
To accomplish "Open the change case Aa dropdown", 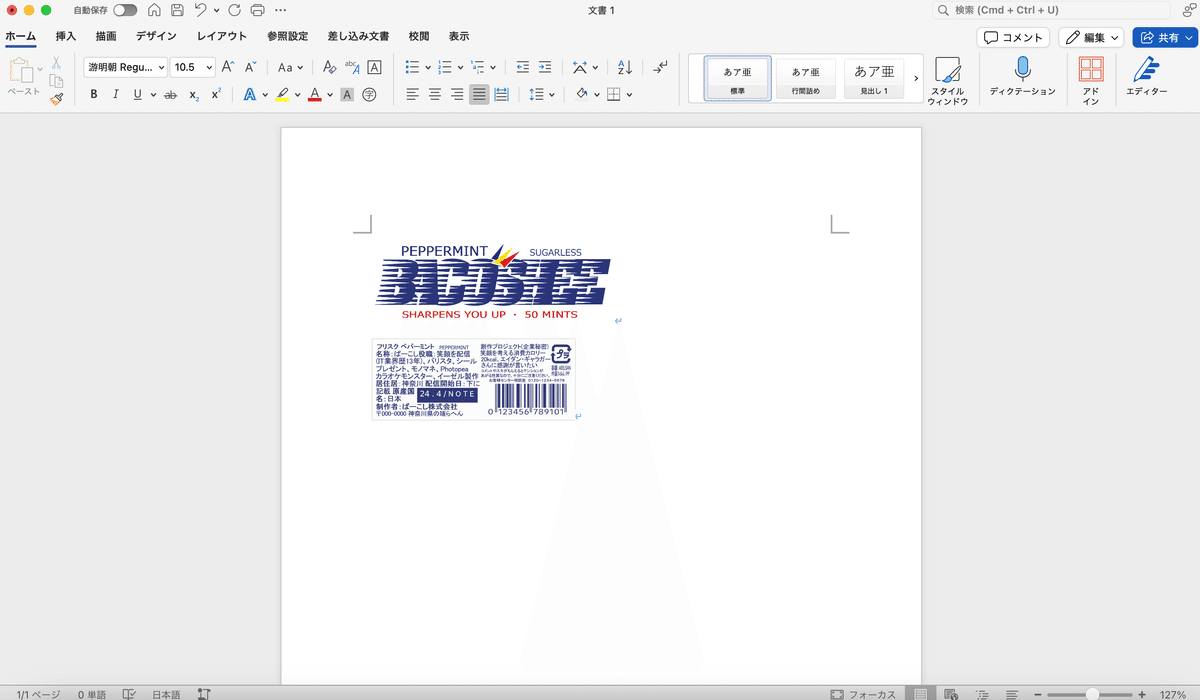I will [290, 67].
